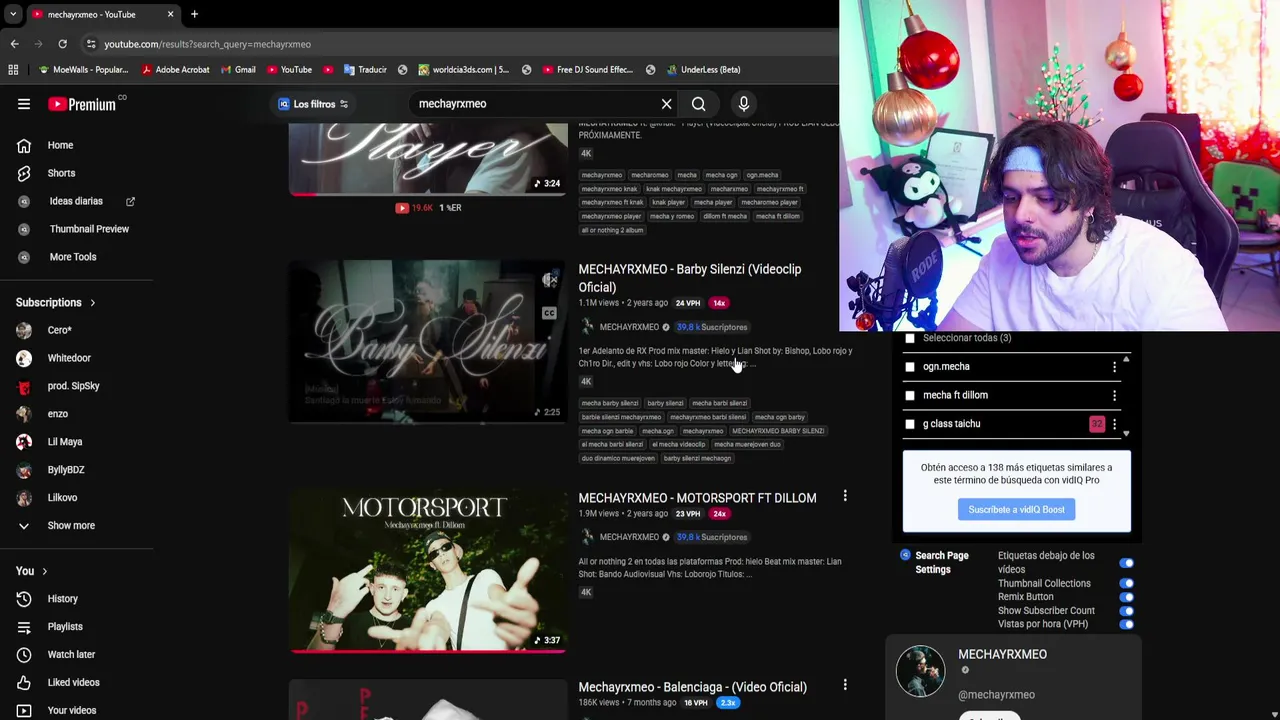The image size is (1280, 720).
Task: Open the Search Page Settings icon
Action: (x=905, y=555)
